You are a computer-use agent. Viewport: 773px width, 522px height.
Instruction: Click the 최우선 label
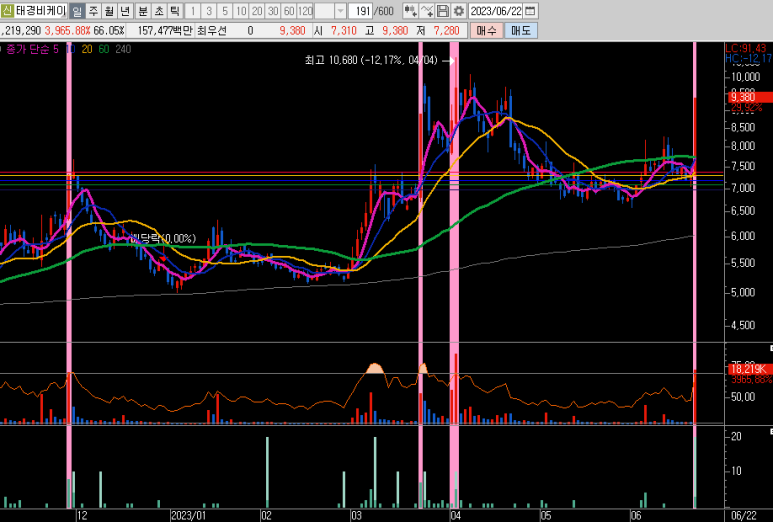[211, 31]
